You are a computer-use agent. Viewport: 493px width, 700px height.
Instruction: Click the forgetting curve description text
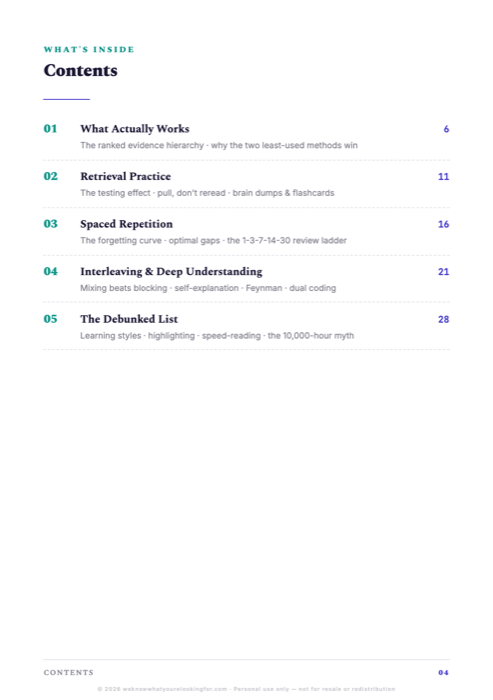213,241
